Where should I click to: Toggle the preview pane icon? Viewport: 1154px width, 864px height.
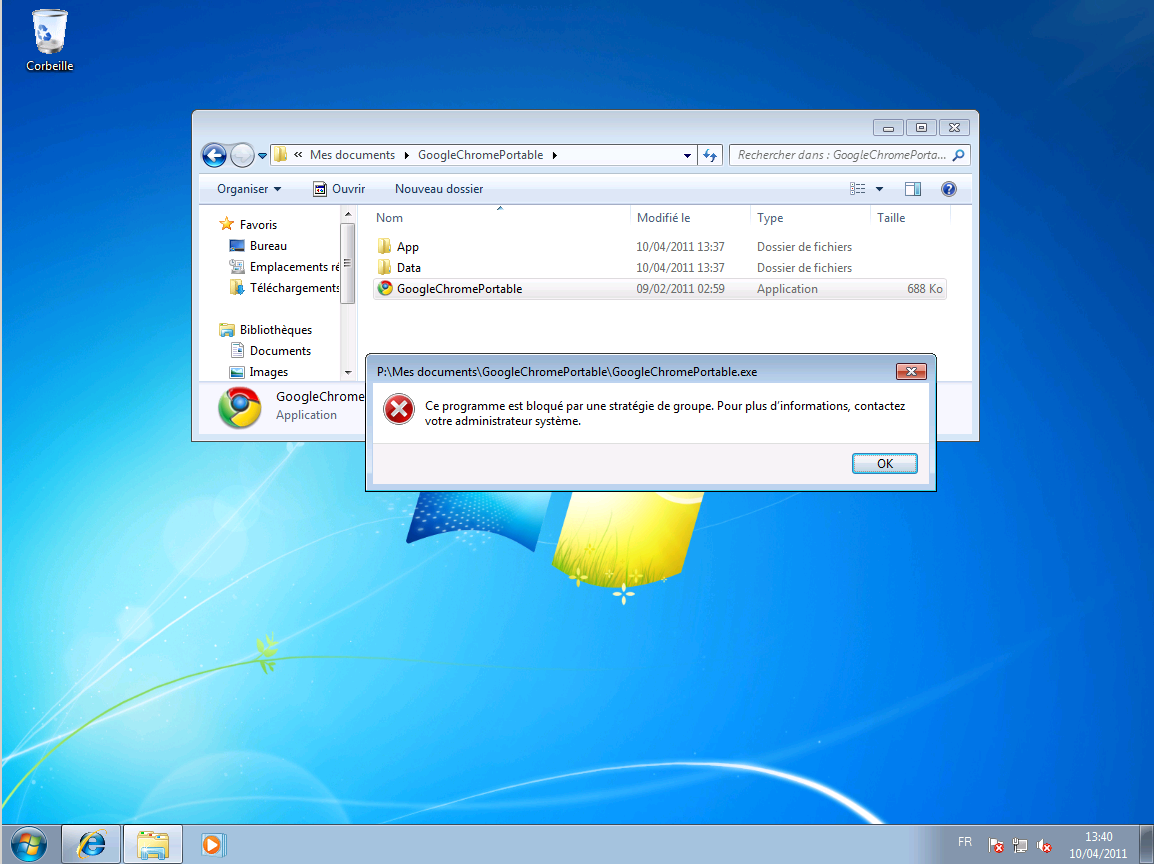[913, 189]
